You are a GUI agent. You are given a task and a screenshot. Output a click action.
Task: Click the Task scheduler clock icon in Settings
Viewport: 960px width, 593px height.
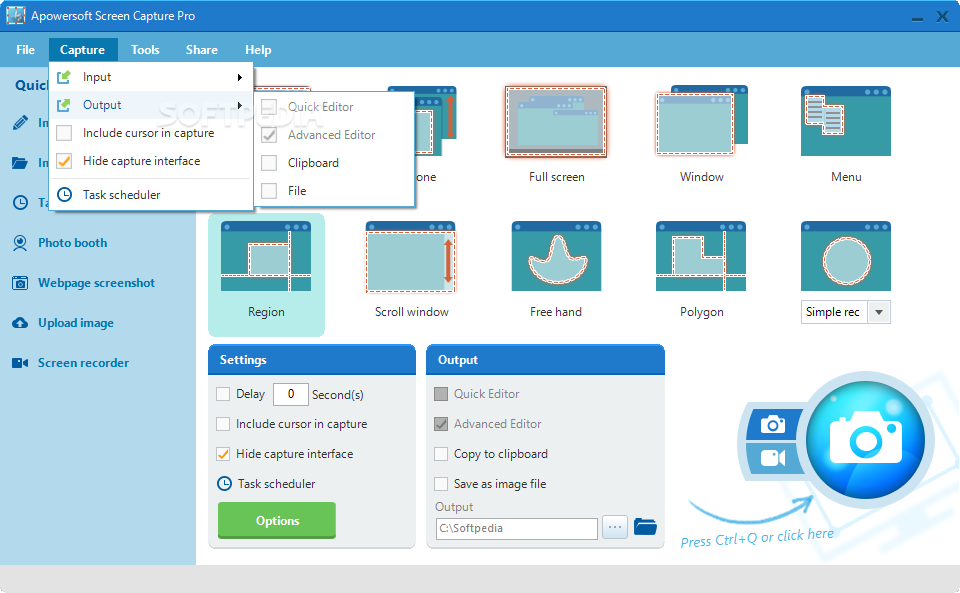[x=225, y=483]
